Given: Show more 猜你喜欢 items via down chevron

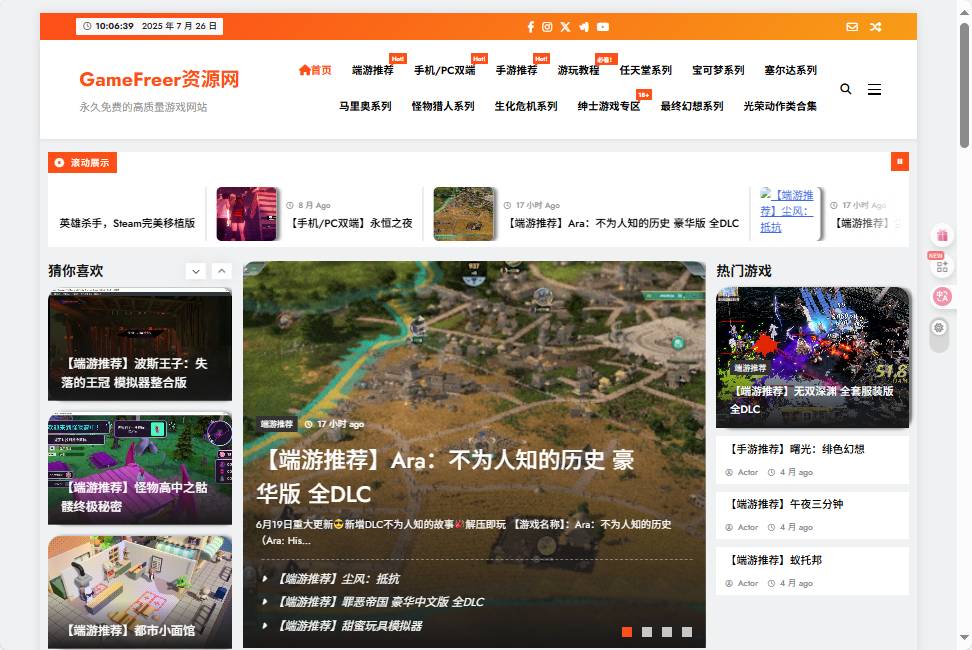Looking at the screenshot, I should [x=196, y=271].
